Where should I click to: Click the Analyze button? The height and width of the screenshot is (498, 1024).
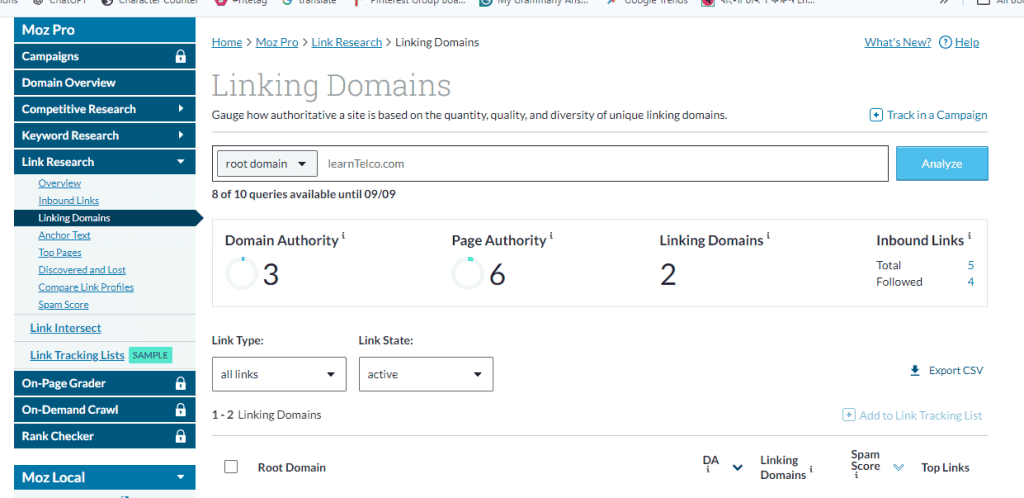tap(942, 164)
